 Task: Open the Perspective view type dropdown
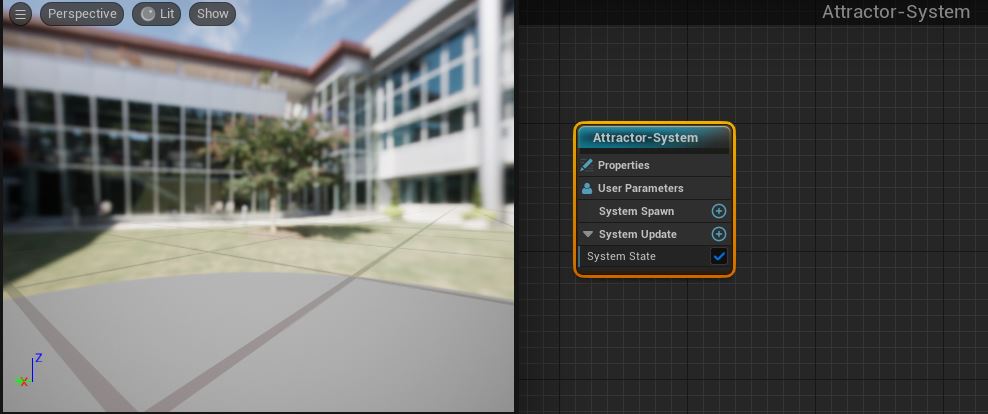coord(82,14)
